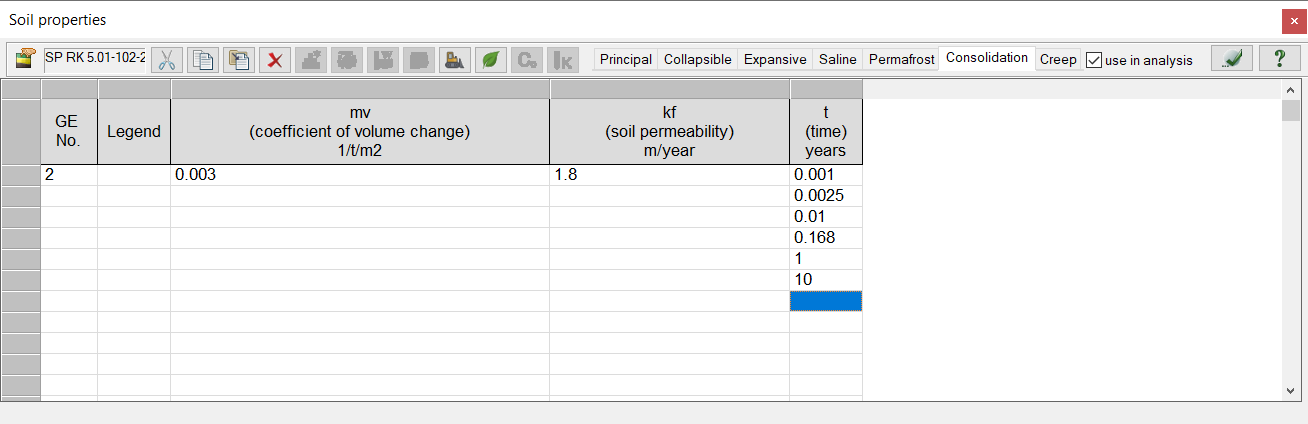Image resolution: width=1308 pixels, height=424 pixels.
Task: Open help with the question mark icon
Action: (1279, 59)
